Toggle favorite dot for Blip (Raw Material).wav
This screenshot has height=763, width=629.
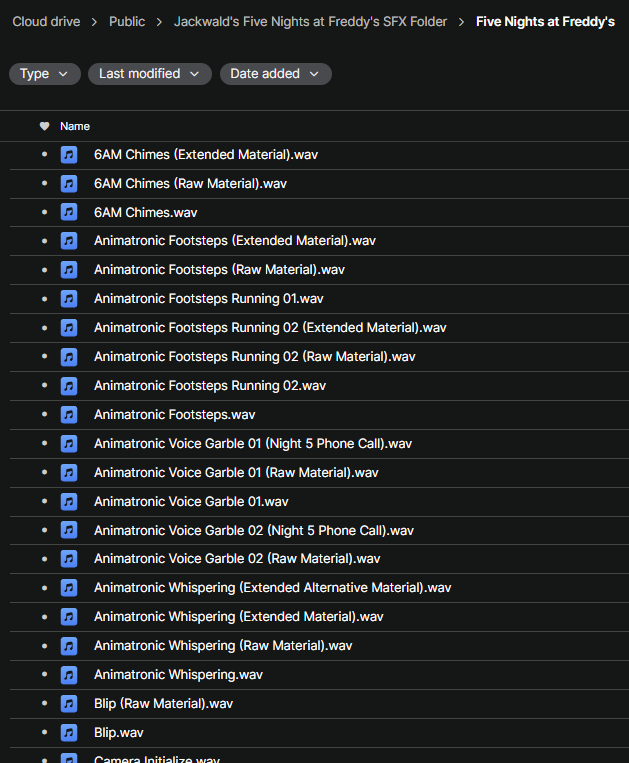coord(44,703)
